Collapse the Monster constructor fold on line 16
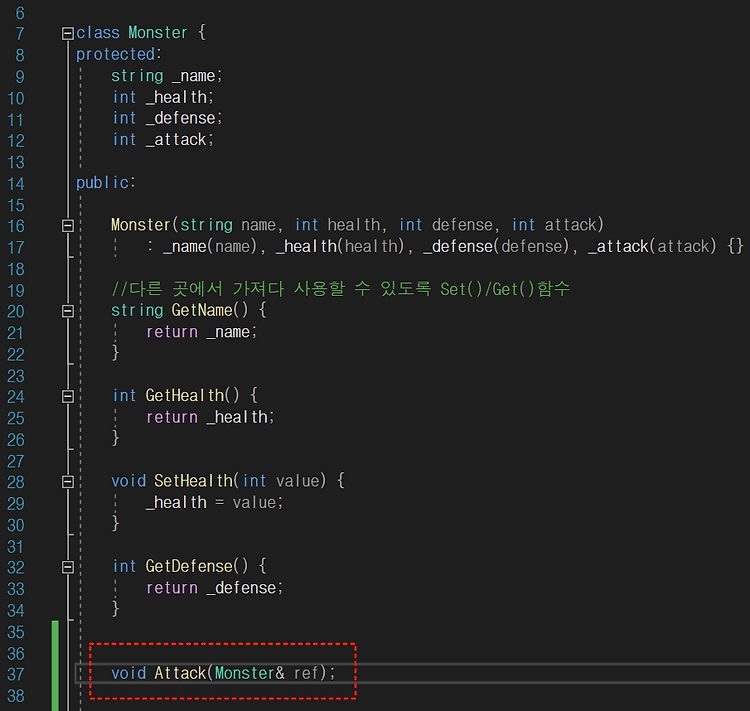750x711 pixels. coord(68,225)
